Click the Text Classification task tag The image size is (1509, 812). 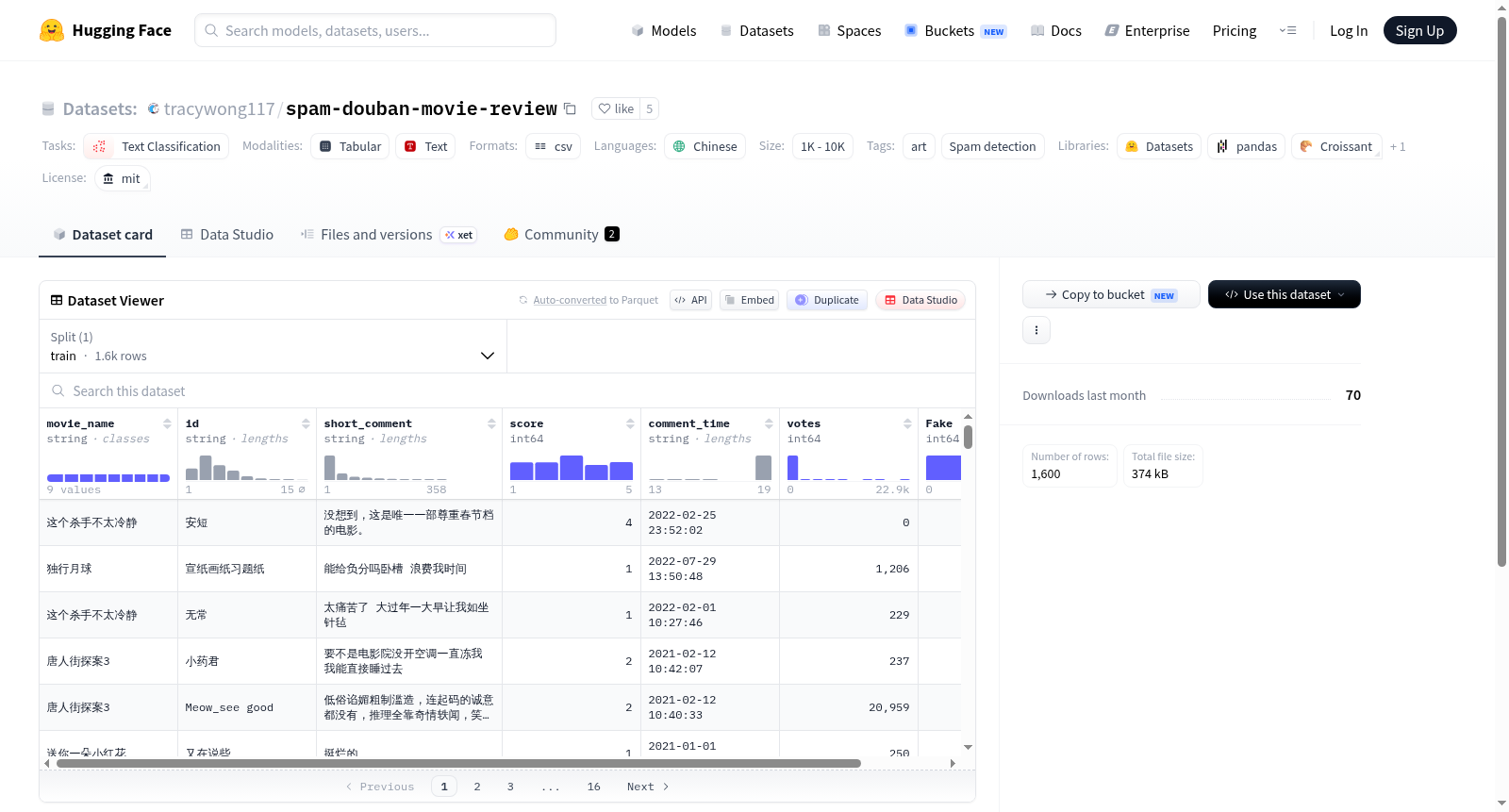point(157,146)
